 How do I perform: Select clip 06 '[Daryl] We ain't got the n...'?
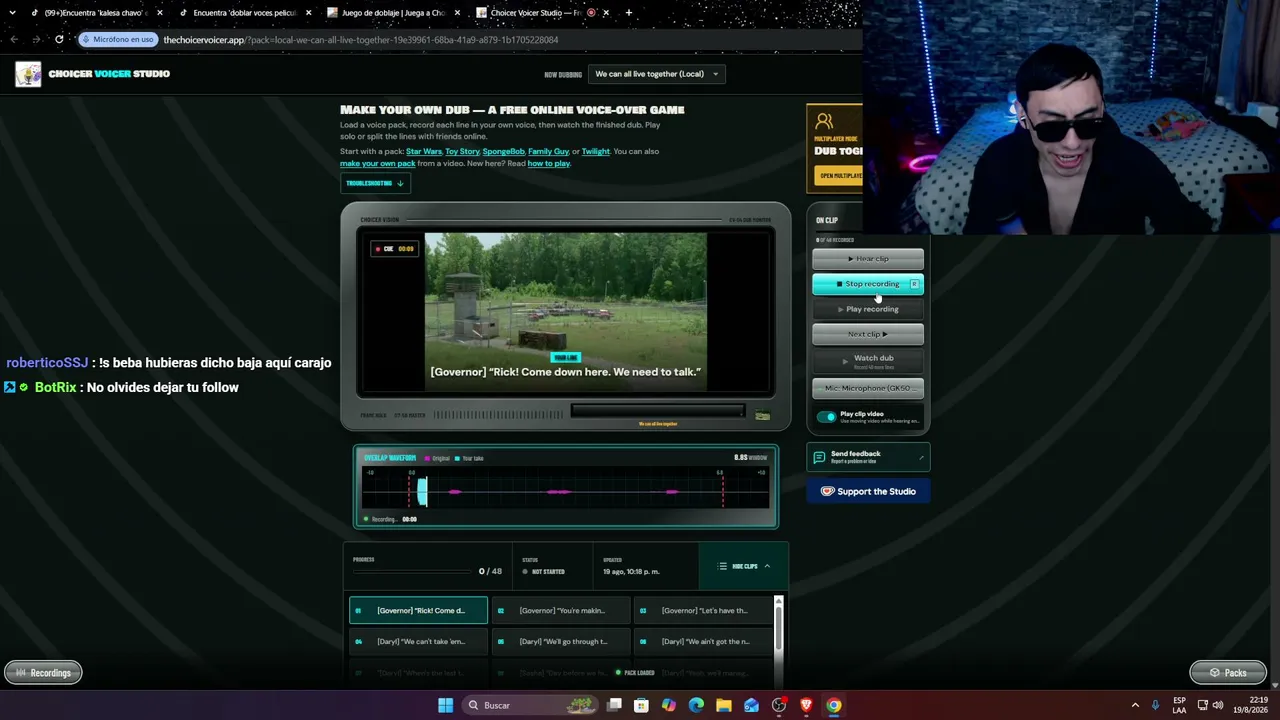coord(704,642)
